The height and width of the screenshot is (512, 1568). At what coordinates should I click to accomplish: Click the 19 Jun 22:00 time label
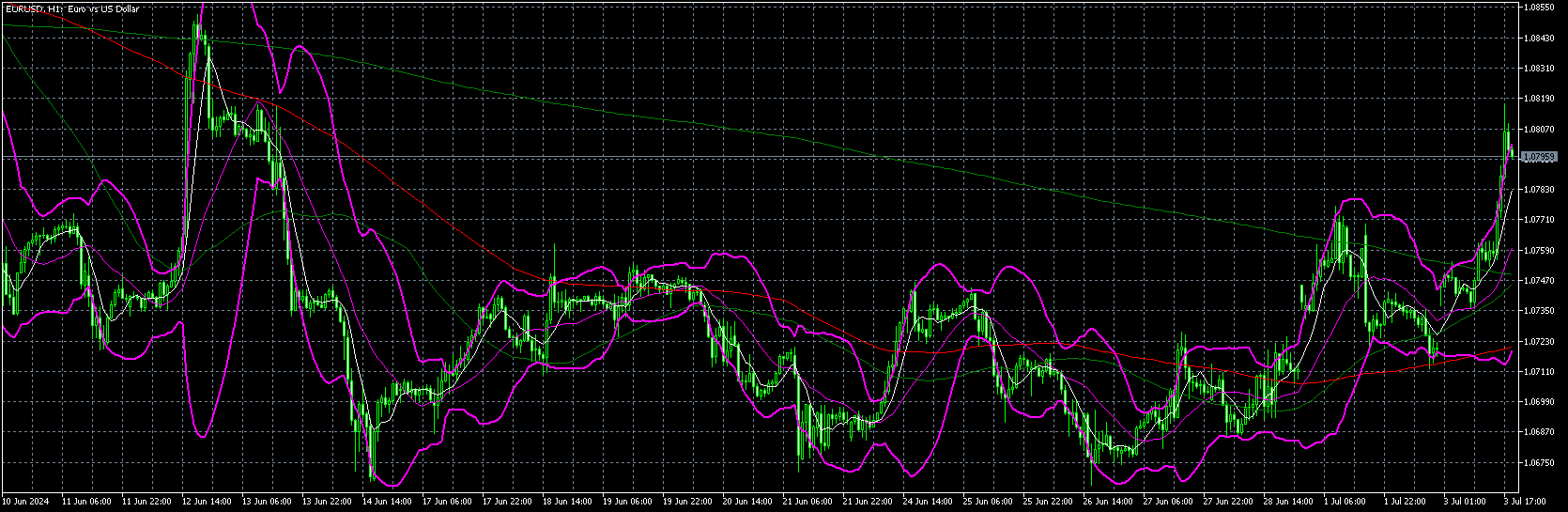click(687, 504)
